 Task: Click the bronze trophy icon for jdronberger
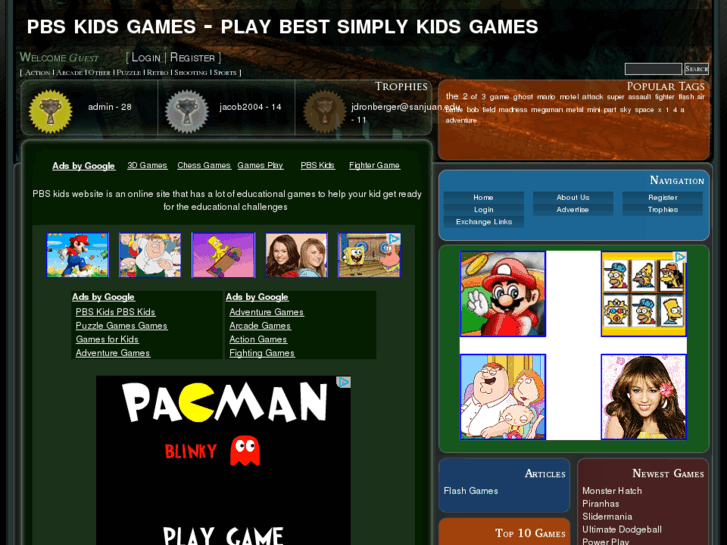click(x=325, y=112)
